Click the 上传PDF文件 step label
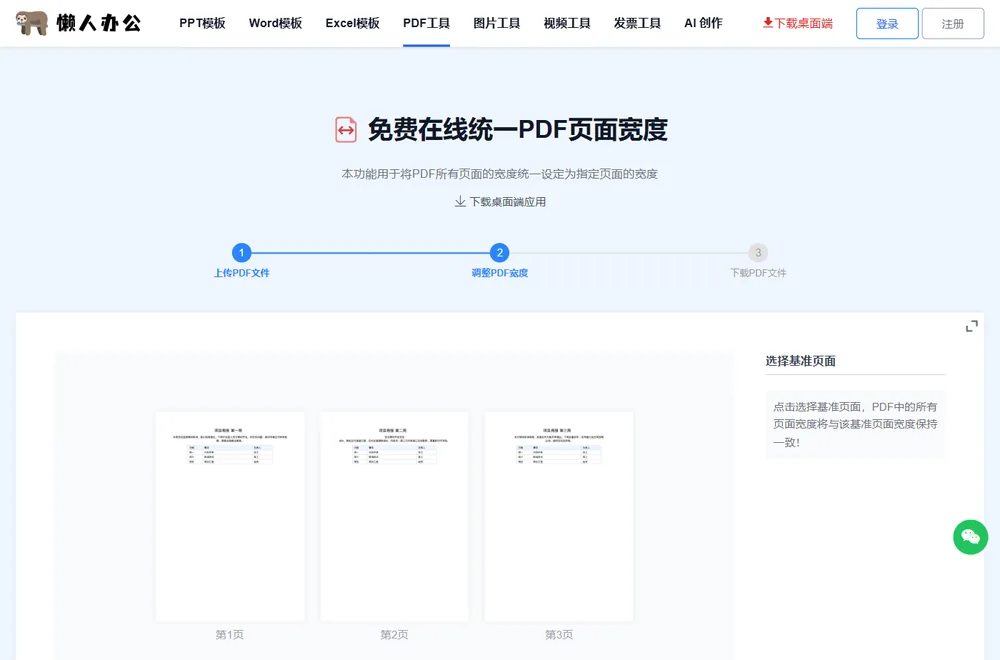Viewport: 1000px width, 660px height. tap(242, 273)
